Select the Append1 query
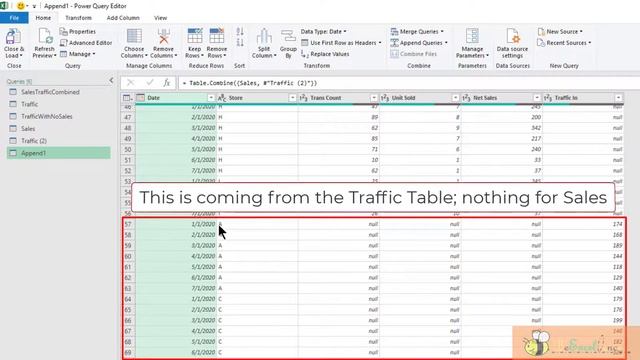The image size is (640, 360). click(58, 153)
